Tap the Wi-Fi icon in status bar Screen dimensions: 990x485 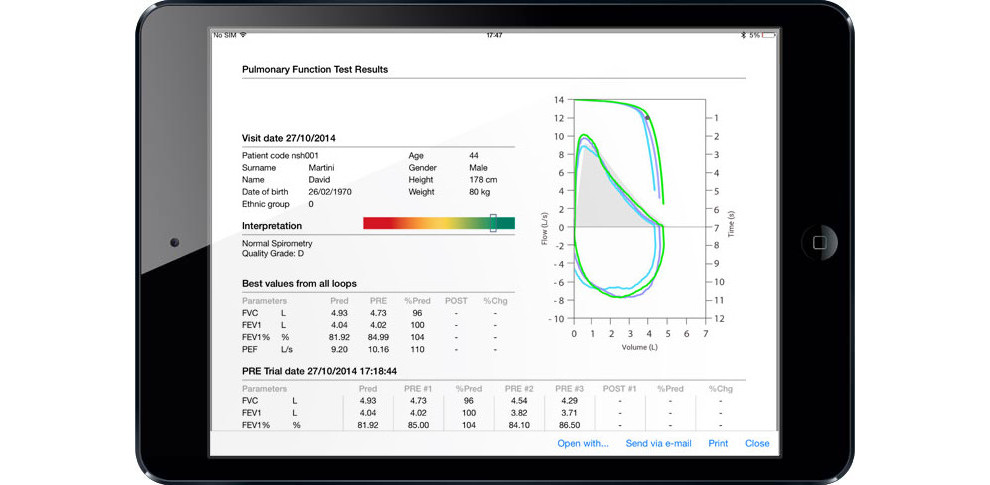(x=243, y=35)
